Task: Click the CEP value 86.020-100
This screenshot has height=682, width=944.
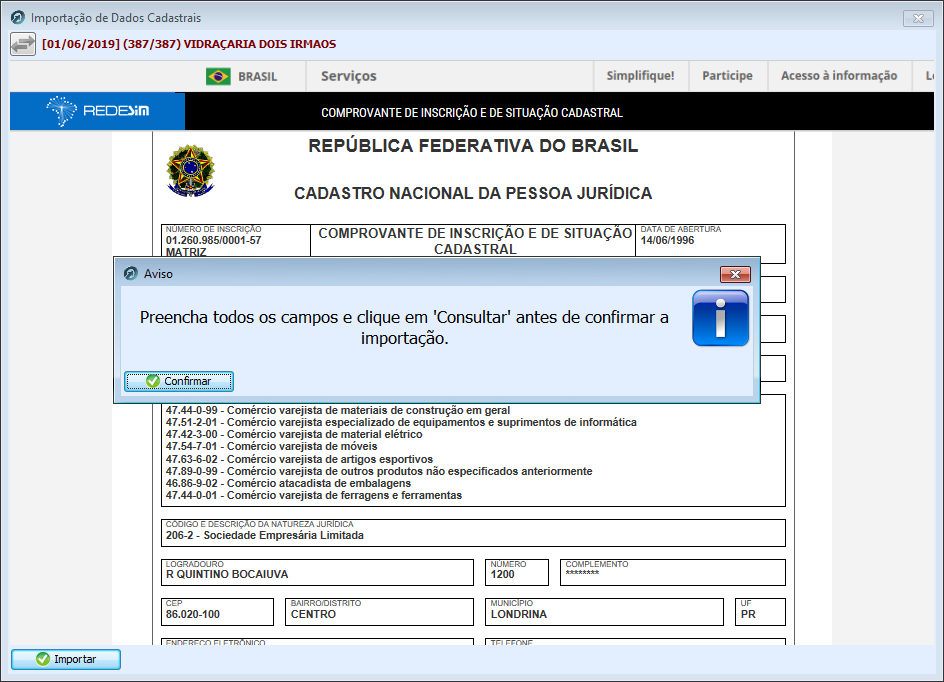Action: click(x=193, y=614)
